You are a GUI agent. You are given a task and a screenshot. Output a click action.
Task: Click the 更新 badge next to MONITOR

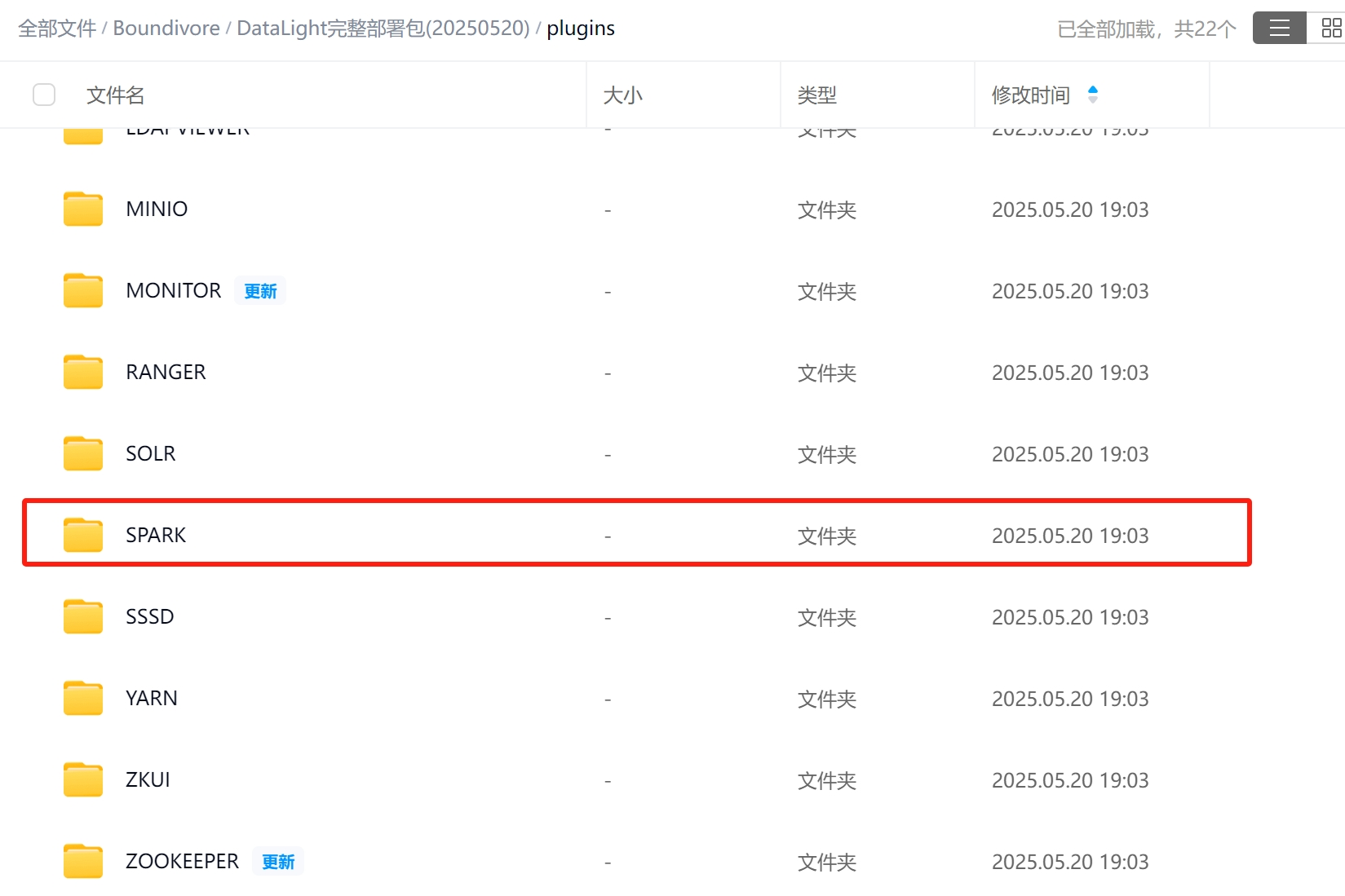[x=260, y=291]
